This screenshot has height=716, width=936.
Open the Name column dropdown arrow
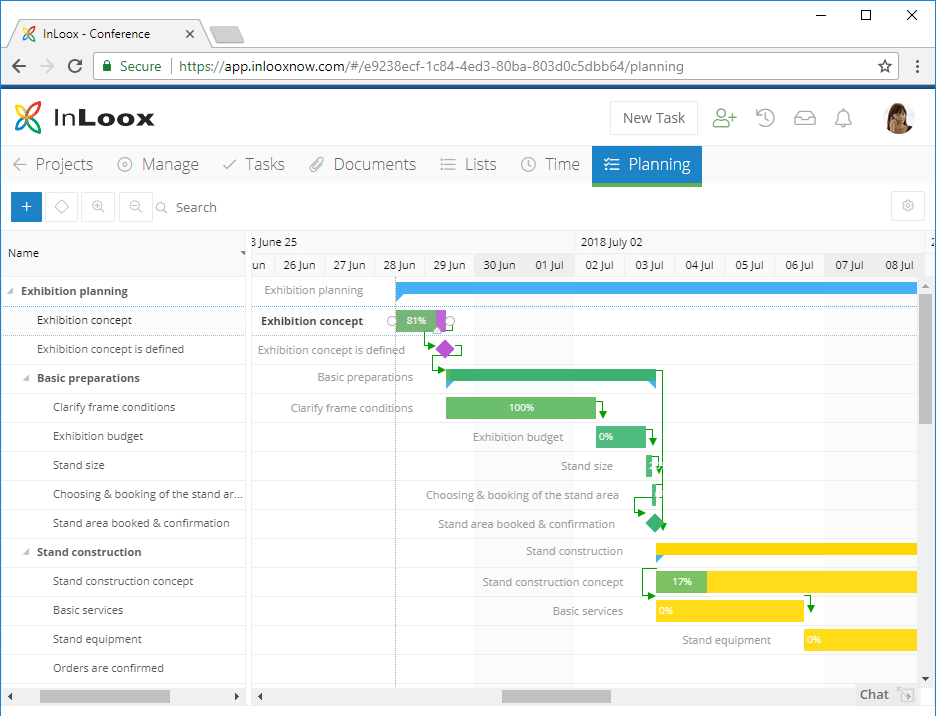[242, 253]
